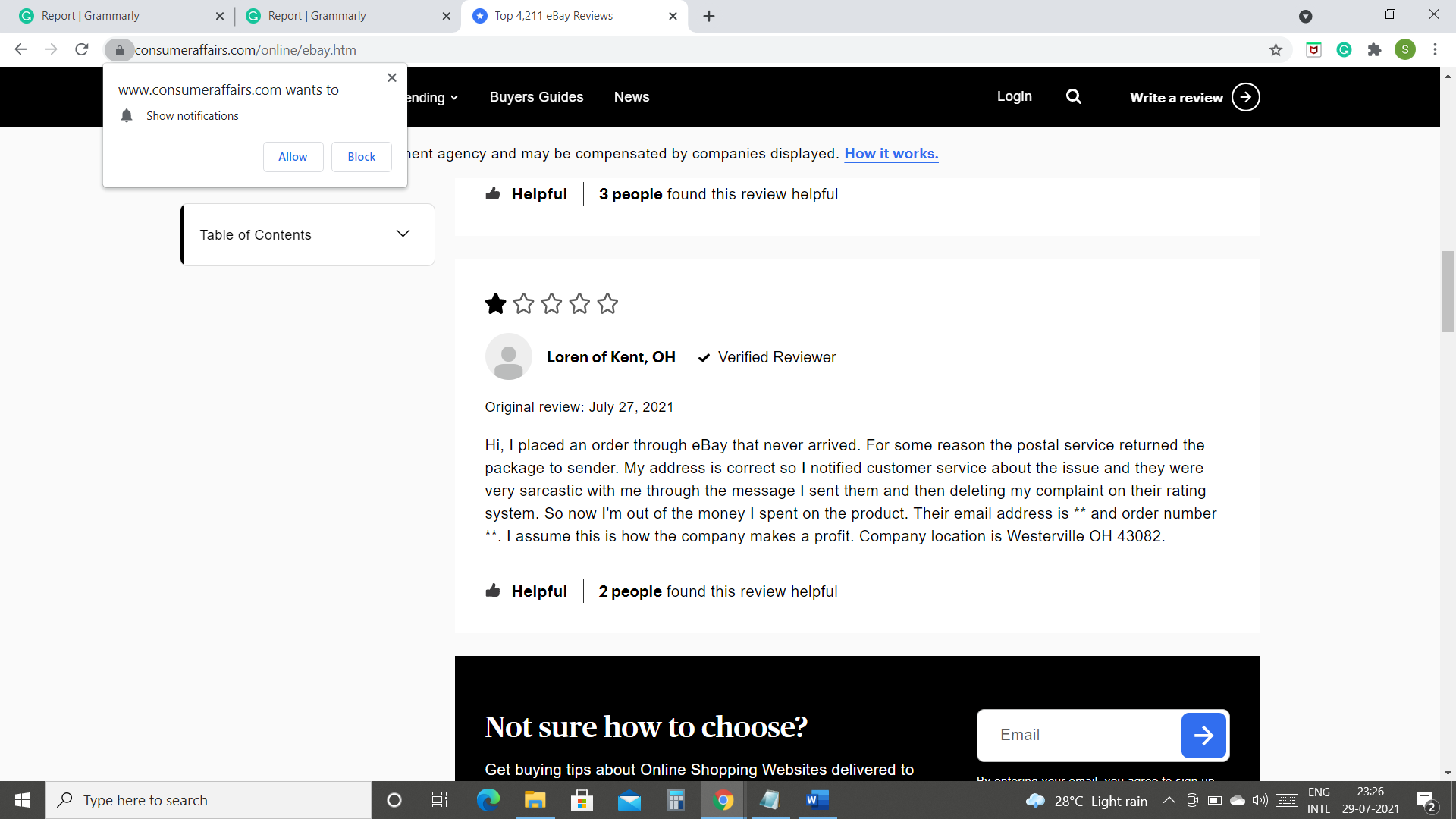
Task: Open News in the navigation bar
Action: [x=632, y=96]
